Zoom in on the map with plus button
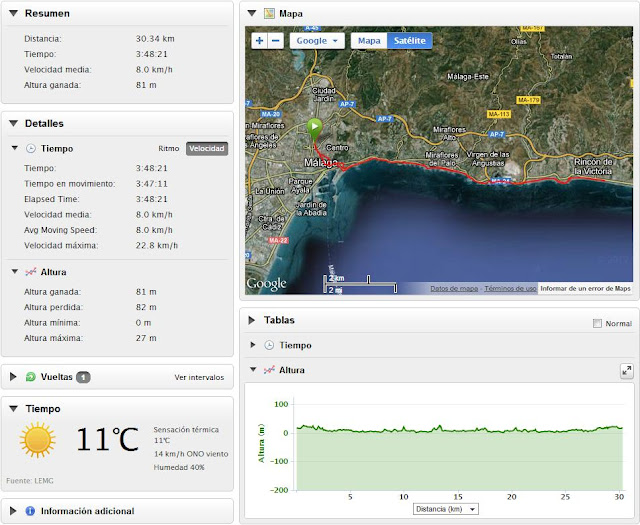Viewport: 640px width, 525px height. tap(260, 41)
